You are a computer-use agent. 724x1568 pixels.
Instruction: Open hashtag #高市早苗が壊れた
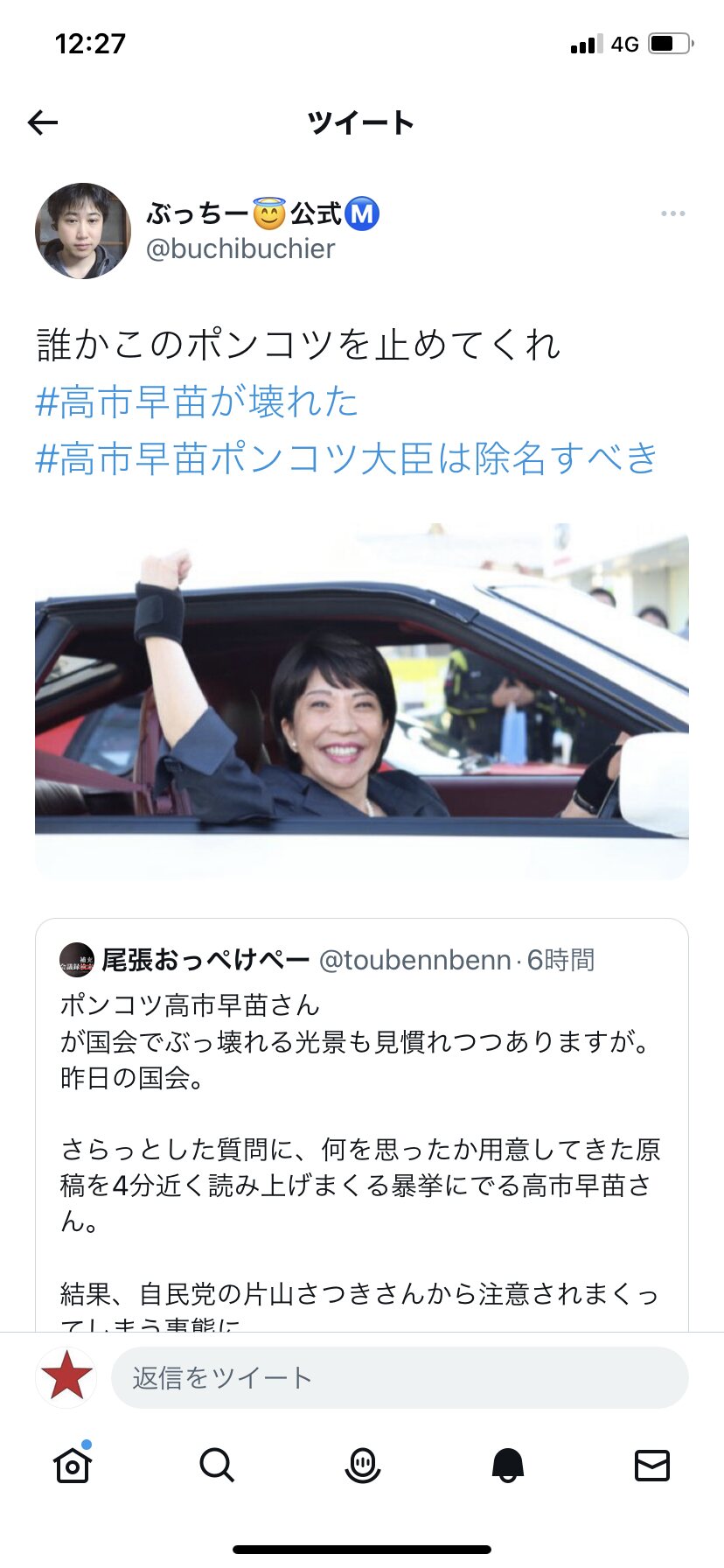coord(197,402)
